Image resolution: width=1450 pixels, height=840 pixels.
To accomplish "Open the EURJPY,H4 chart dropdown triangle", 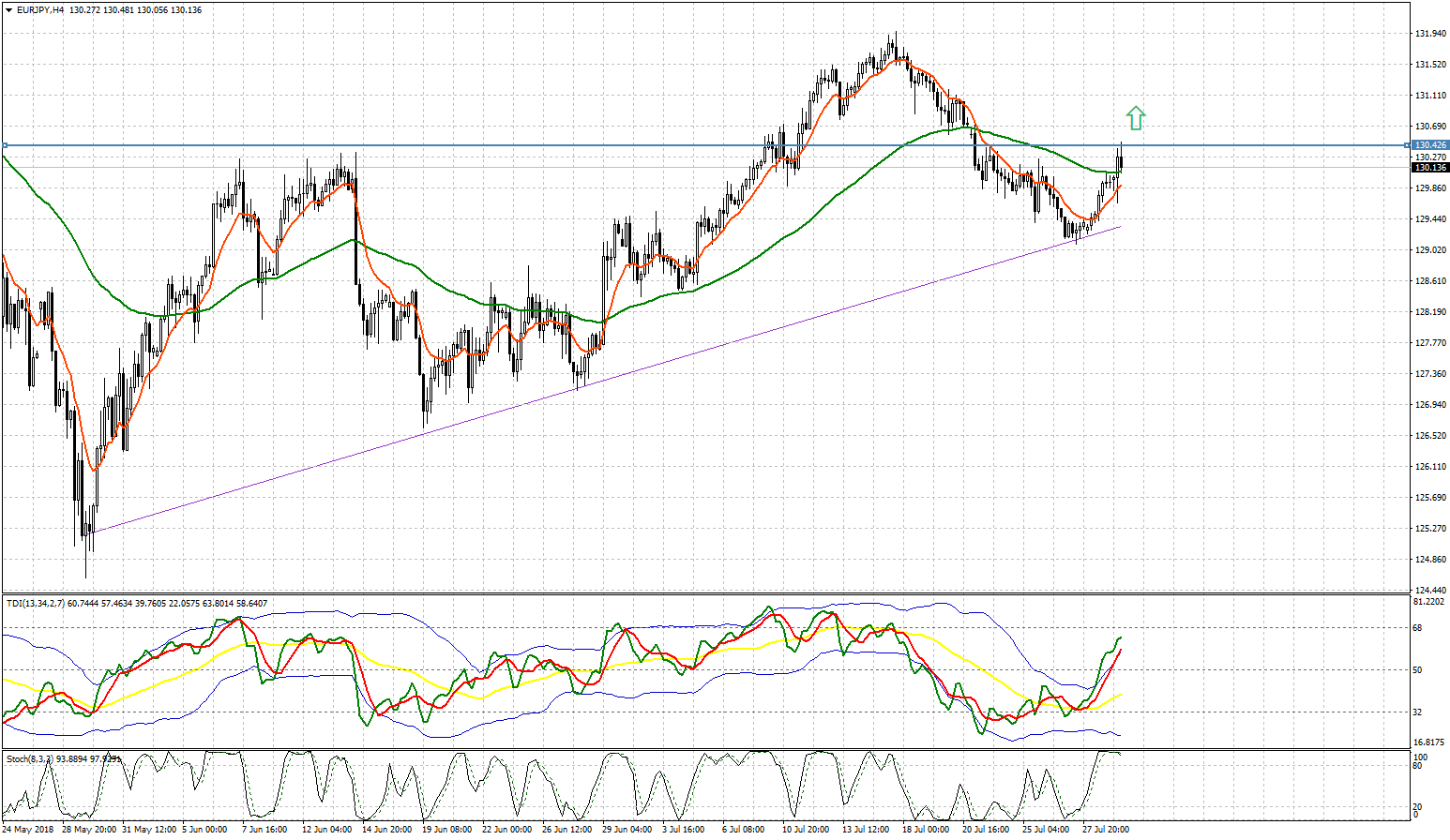I will point(8,10).
